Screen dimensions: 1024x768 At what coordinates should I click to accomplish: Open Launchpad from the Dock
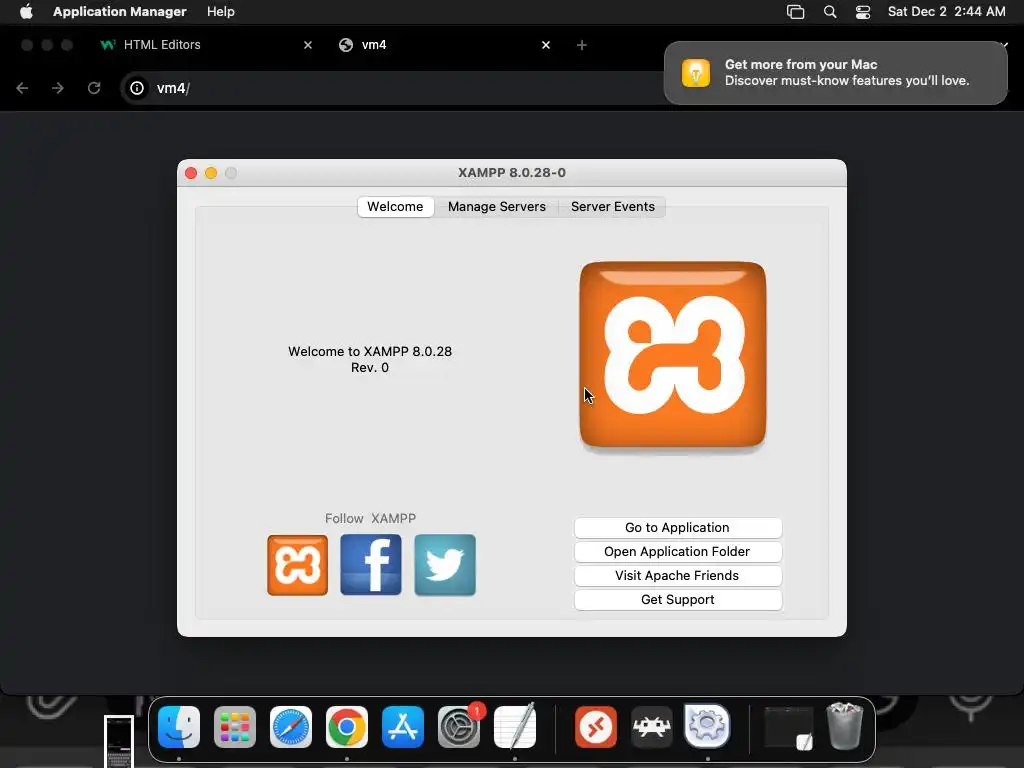[x=234, y=727]
